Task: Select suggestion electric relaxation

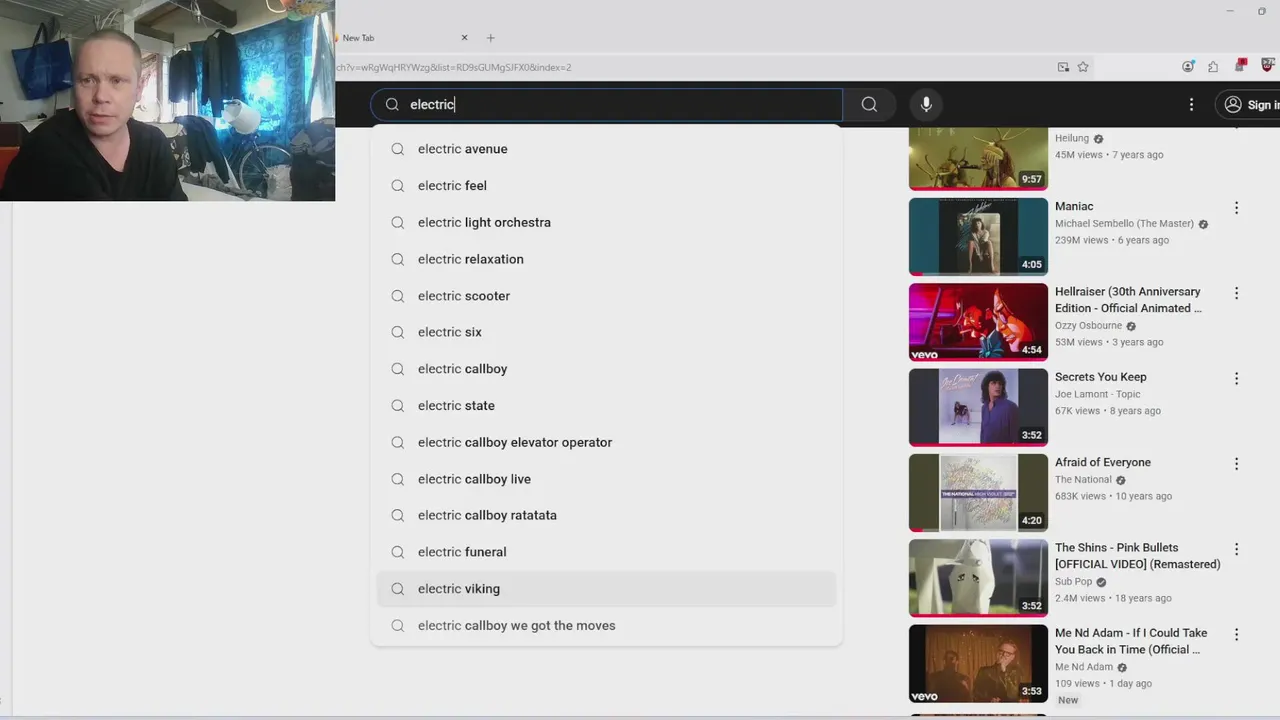Action: pos(606,259)
